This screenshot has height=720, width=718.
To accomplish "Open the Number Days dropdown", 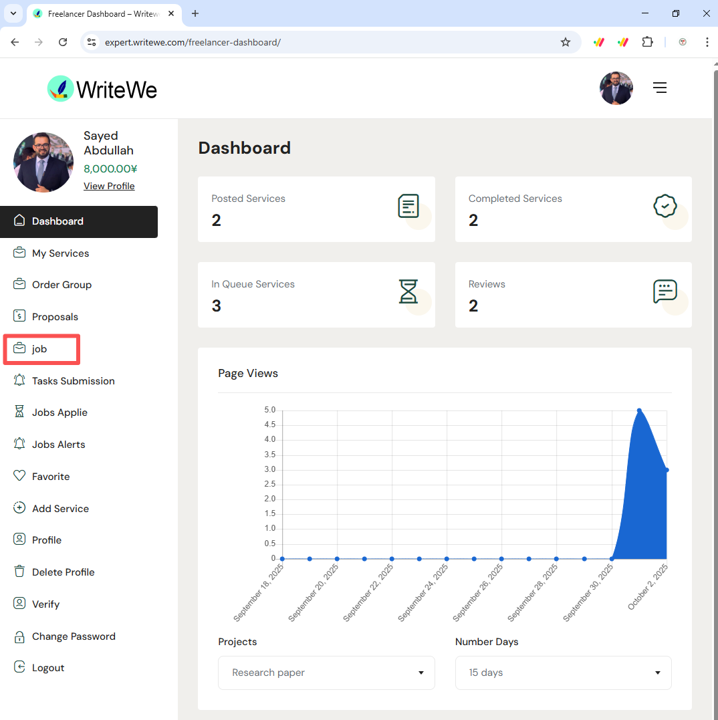I will tap(563, 673).
